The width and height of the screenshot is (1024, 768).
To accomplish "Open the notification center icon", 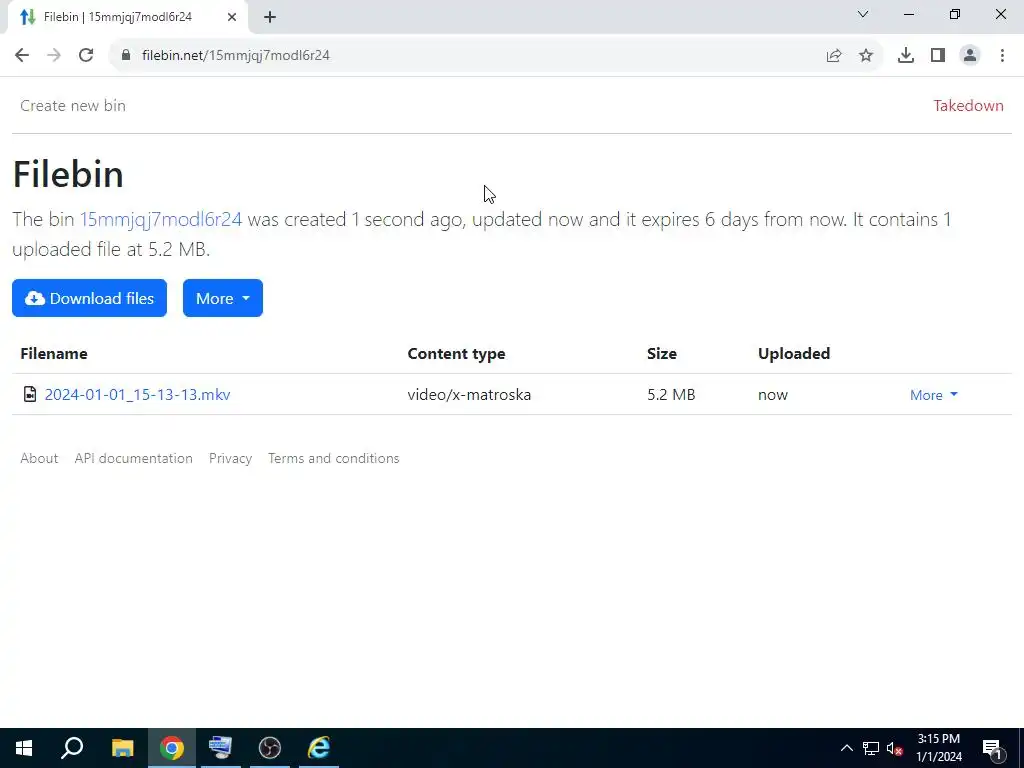I will tap(993, 748).
